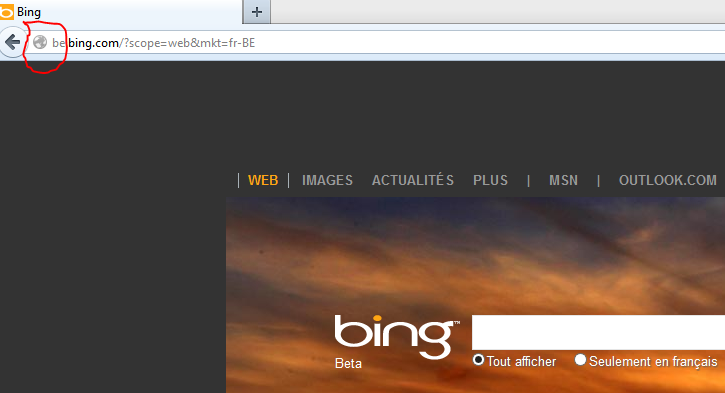Open the WEB search scope

point(263,180)
